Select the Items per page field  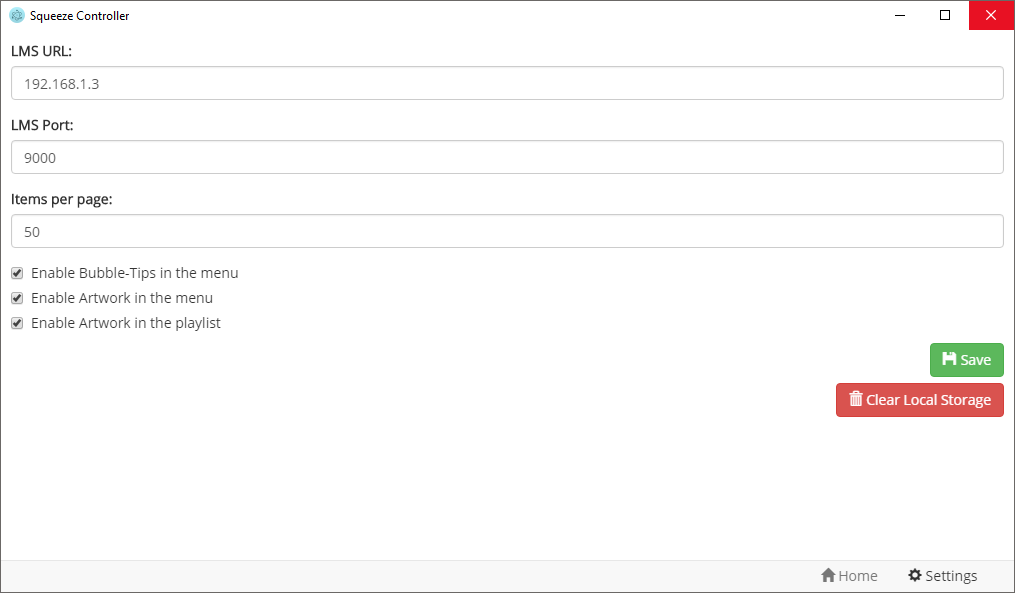click(507, 231)
